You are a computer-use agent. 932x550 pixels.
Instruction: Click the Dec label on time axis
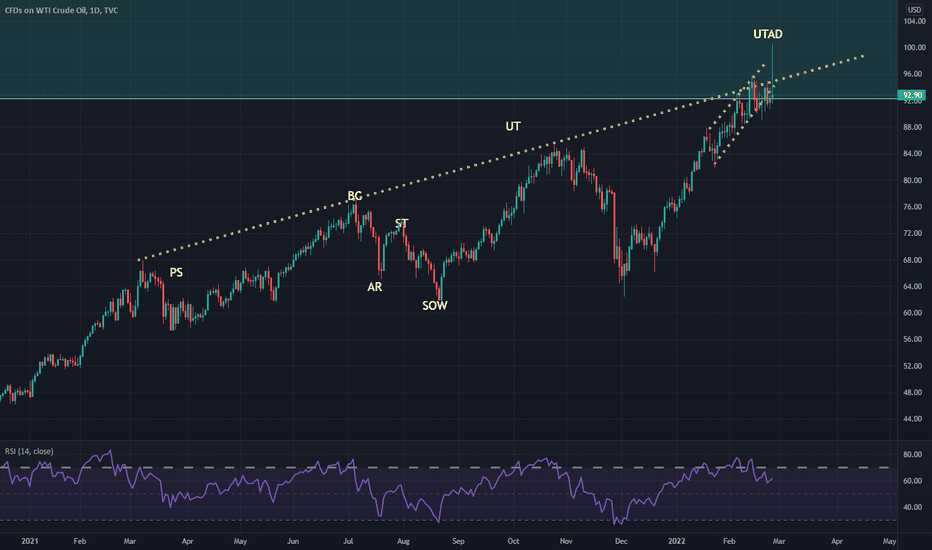621,541
